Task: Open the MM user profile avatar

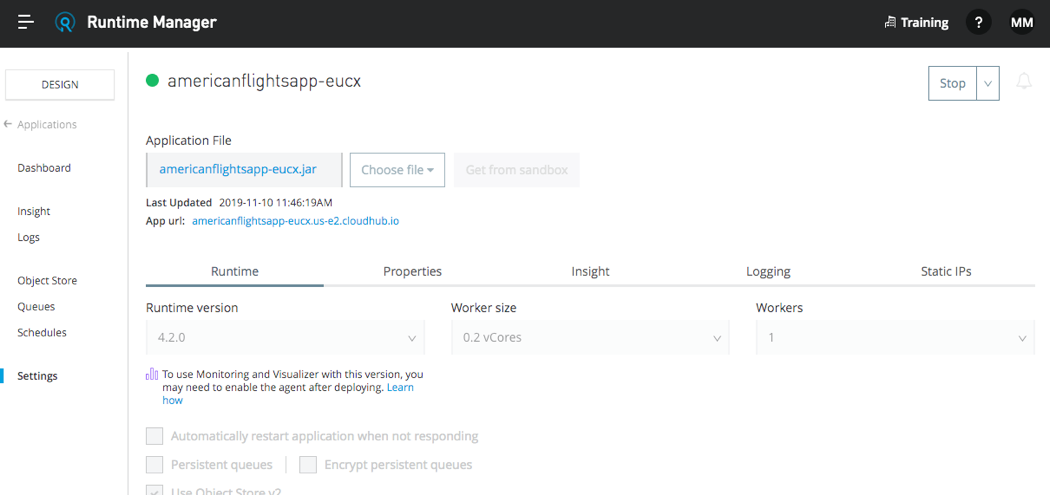Action: pos(1022,23)
